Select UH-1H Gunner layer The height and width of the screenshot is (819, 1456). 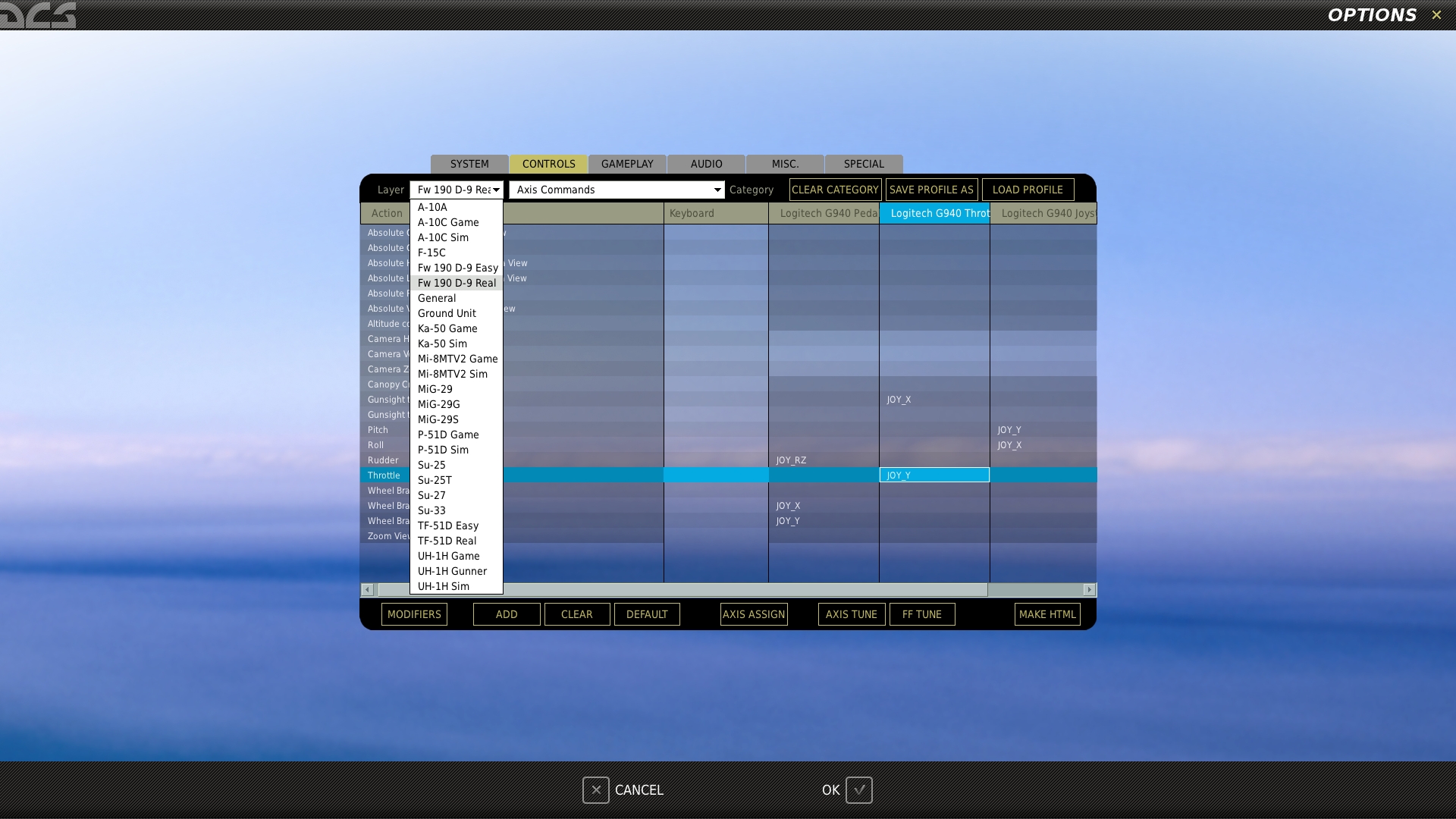457,571
